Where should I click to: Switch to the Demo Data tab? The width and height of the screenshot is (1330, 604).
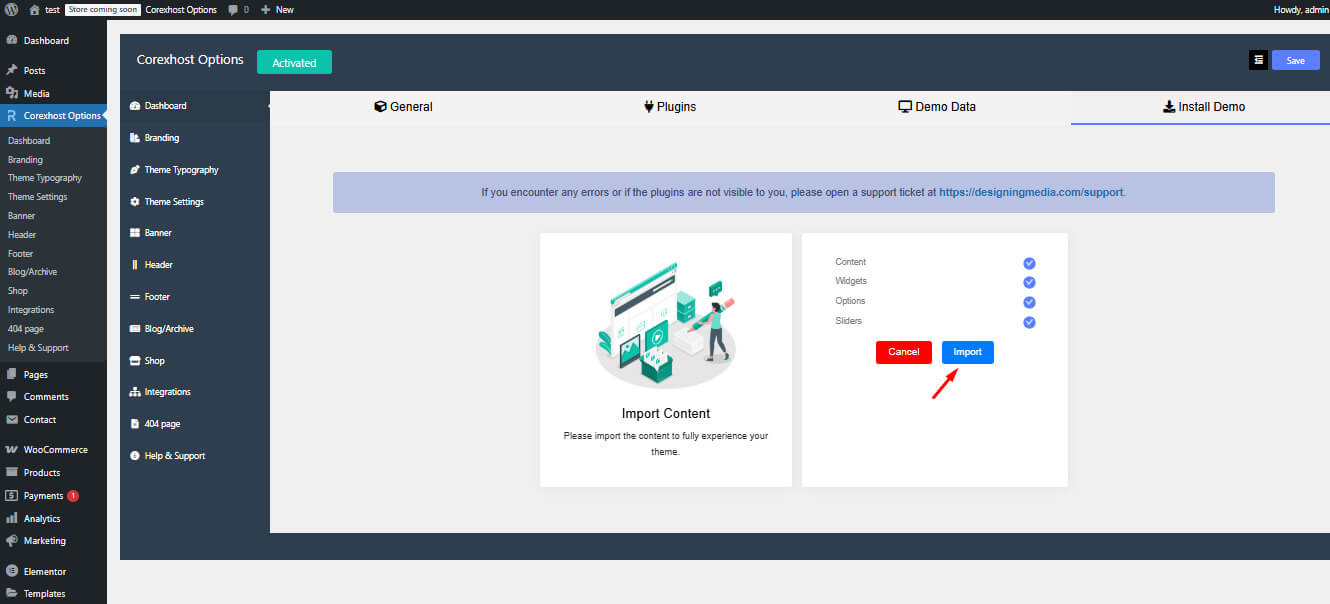pyautogui.click(x=937, y=106)
